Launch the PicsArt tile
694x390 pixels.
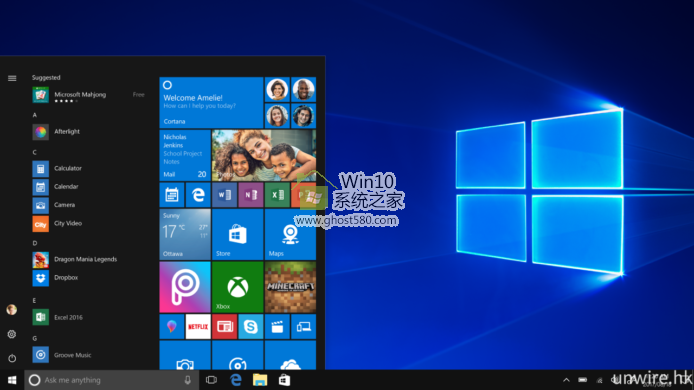[x=185, y=287]
